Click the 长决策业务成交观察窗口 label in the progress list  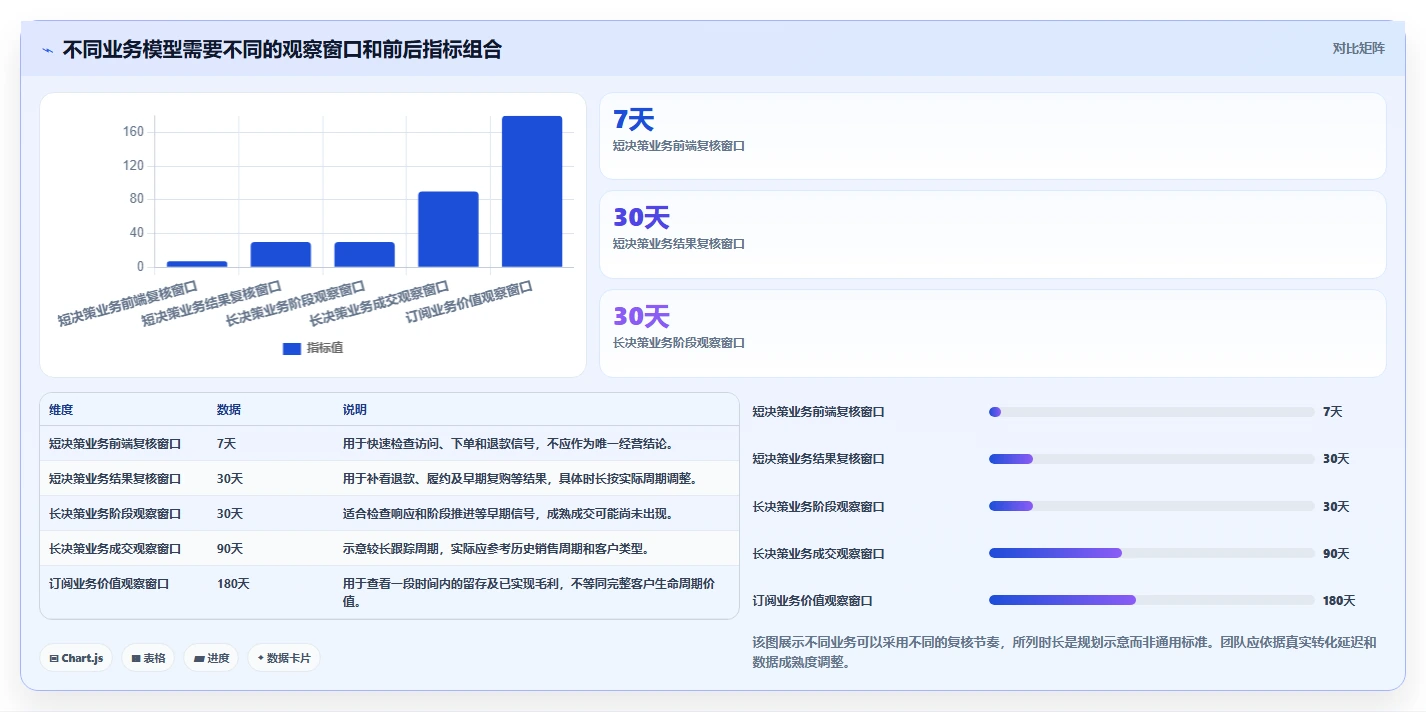[819, 554]
